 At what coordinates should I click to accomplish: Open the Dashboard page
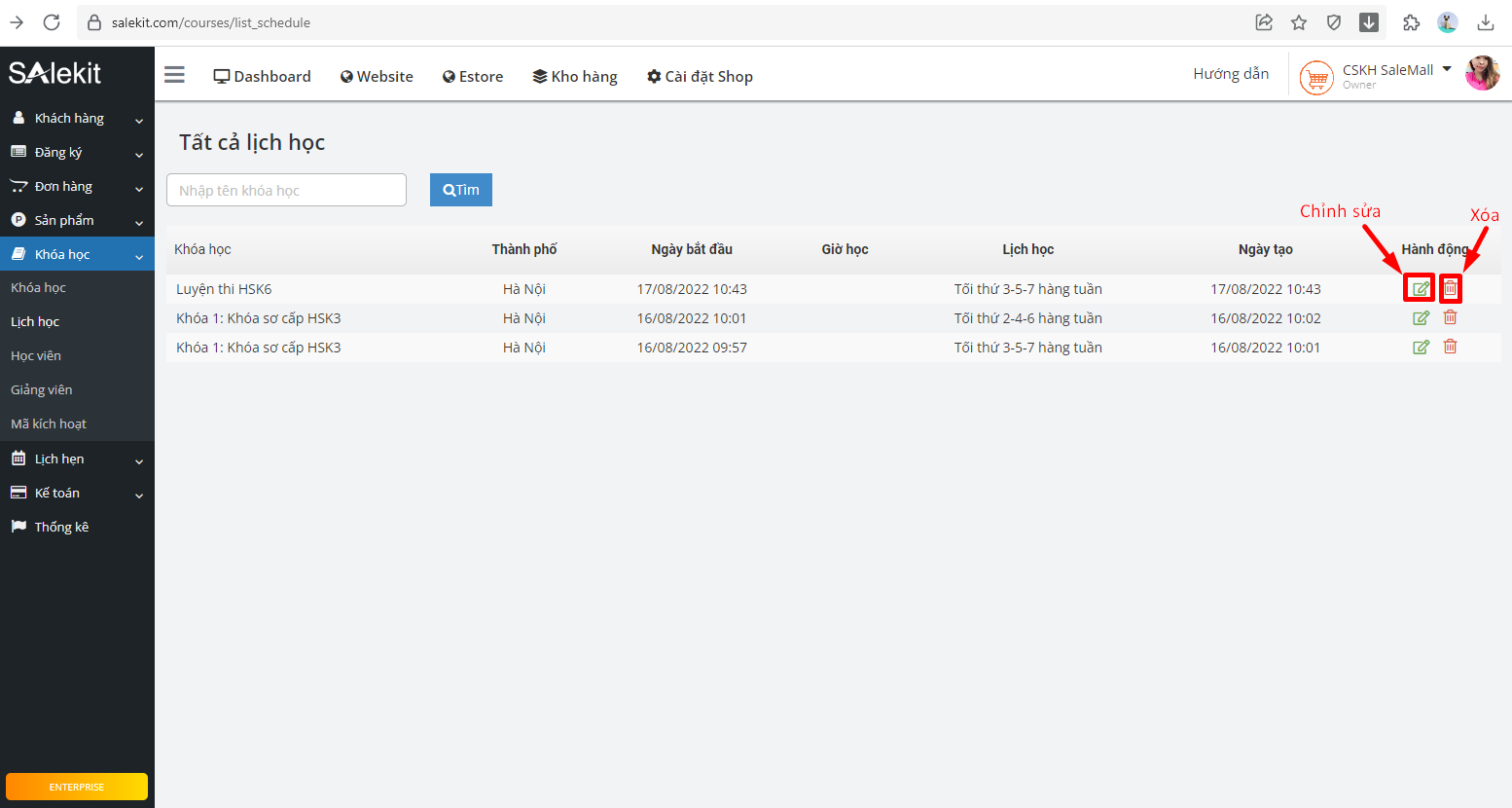(262, 76)
